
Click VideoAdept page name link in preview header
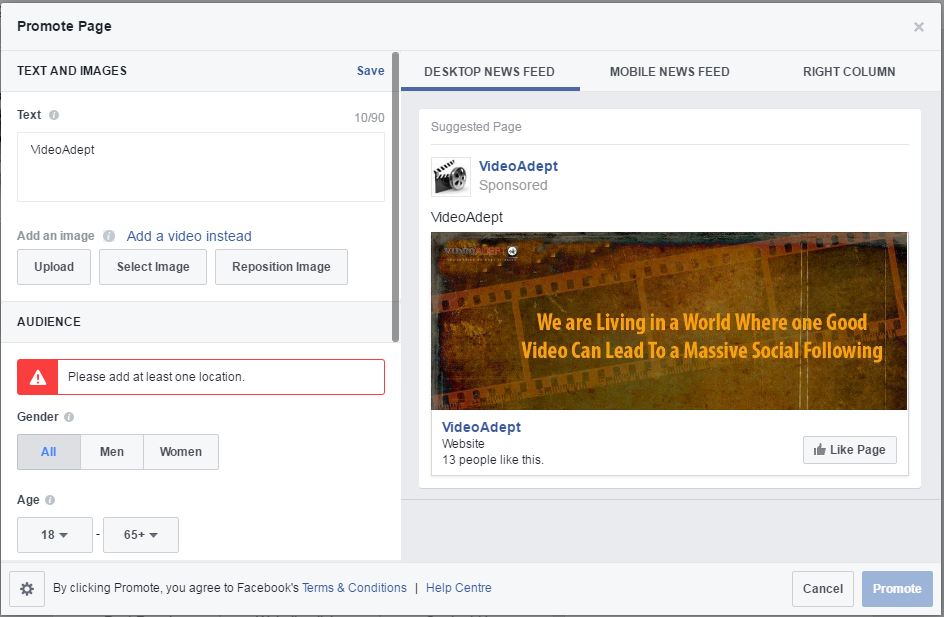518,166
